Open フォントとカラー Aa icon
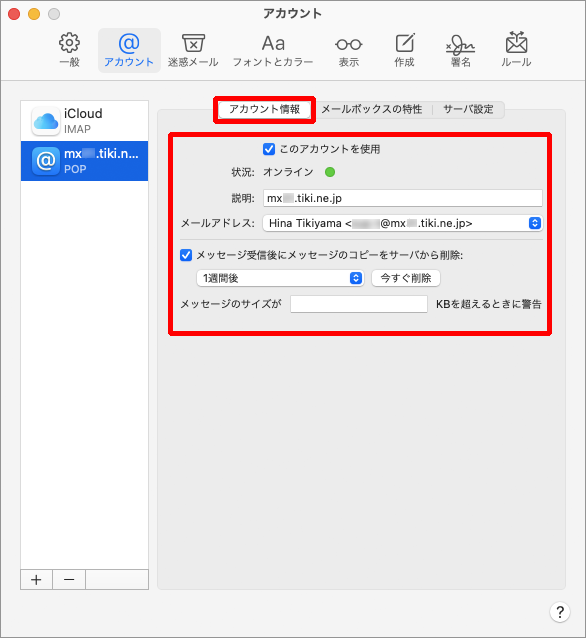586x638 pixels. (273, 43)
